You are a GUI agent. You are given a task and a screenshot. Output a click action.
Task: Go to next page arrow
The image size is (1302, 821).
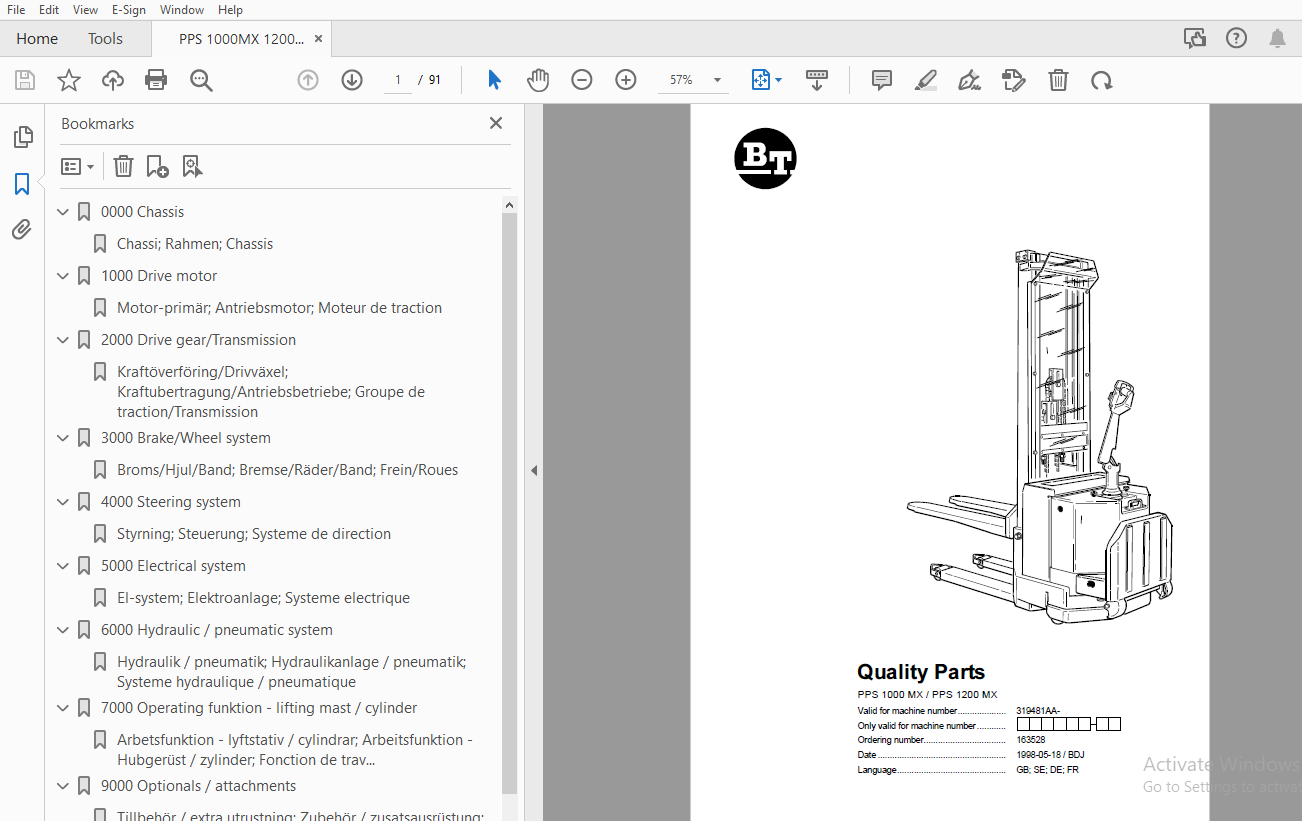tap(352, 80)
